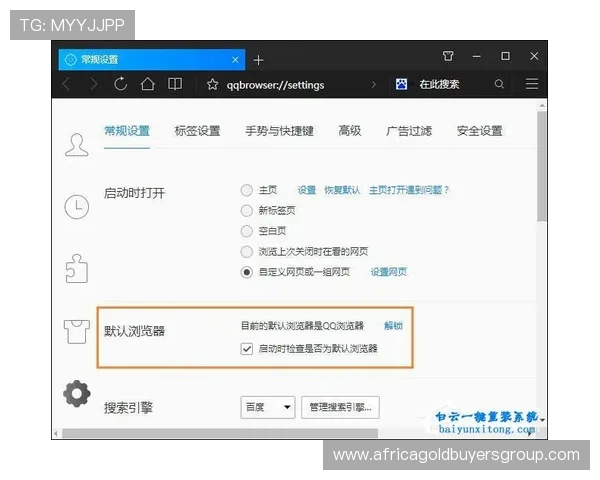Image resolution: width=600 pixels, height=480 pixels.
Task: Open the home page icon
Action: pos(147,84)
